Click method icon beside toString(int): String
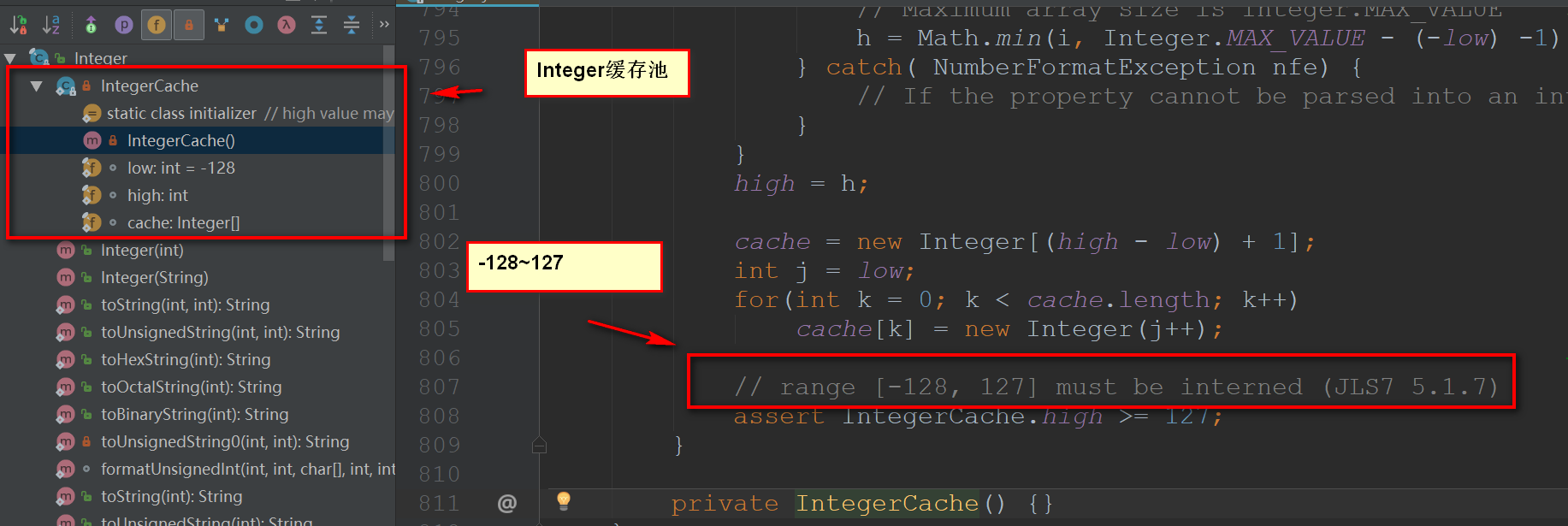1568x526 pixels. 66,496
